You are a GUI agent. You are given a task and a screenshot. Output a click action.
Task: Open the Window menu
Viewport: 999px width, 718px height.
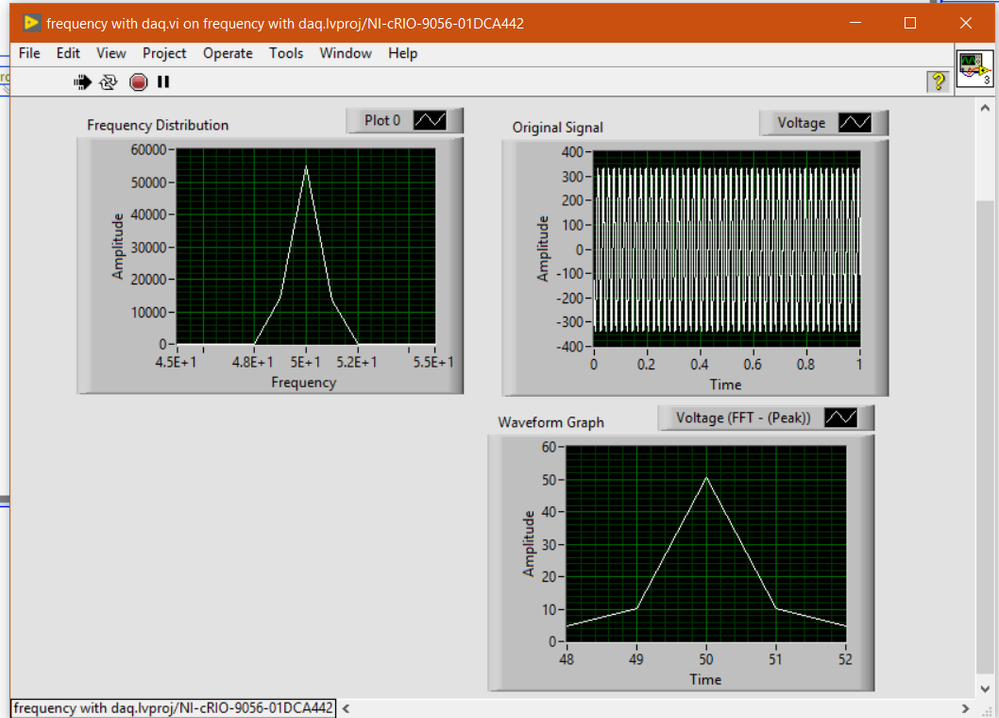[x=345, y=54]
